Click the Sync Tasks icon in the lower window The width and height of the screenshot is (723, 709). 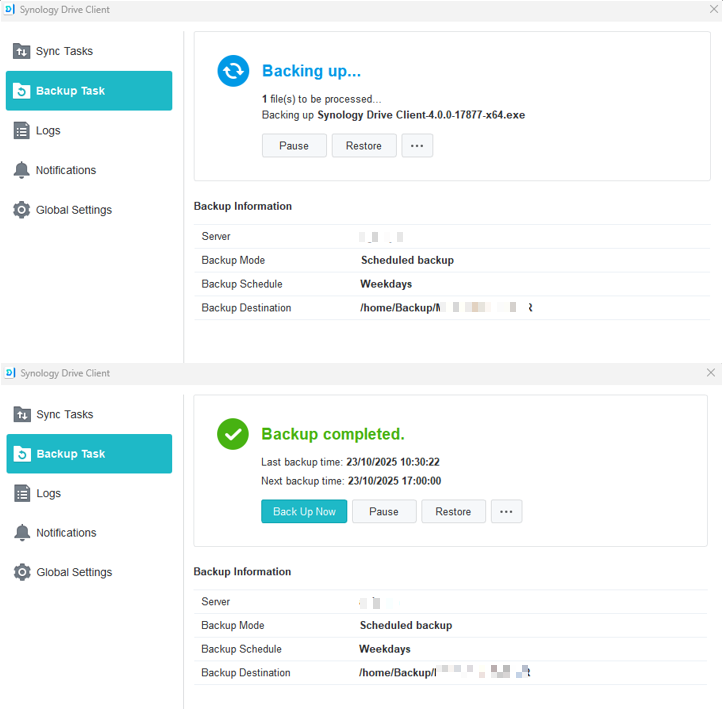pos(21,414)
